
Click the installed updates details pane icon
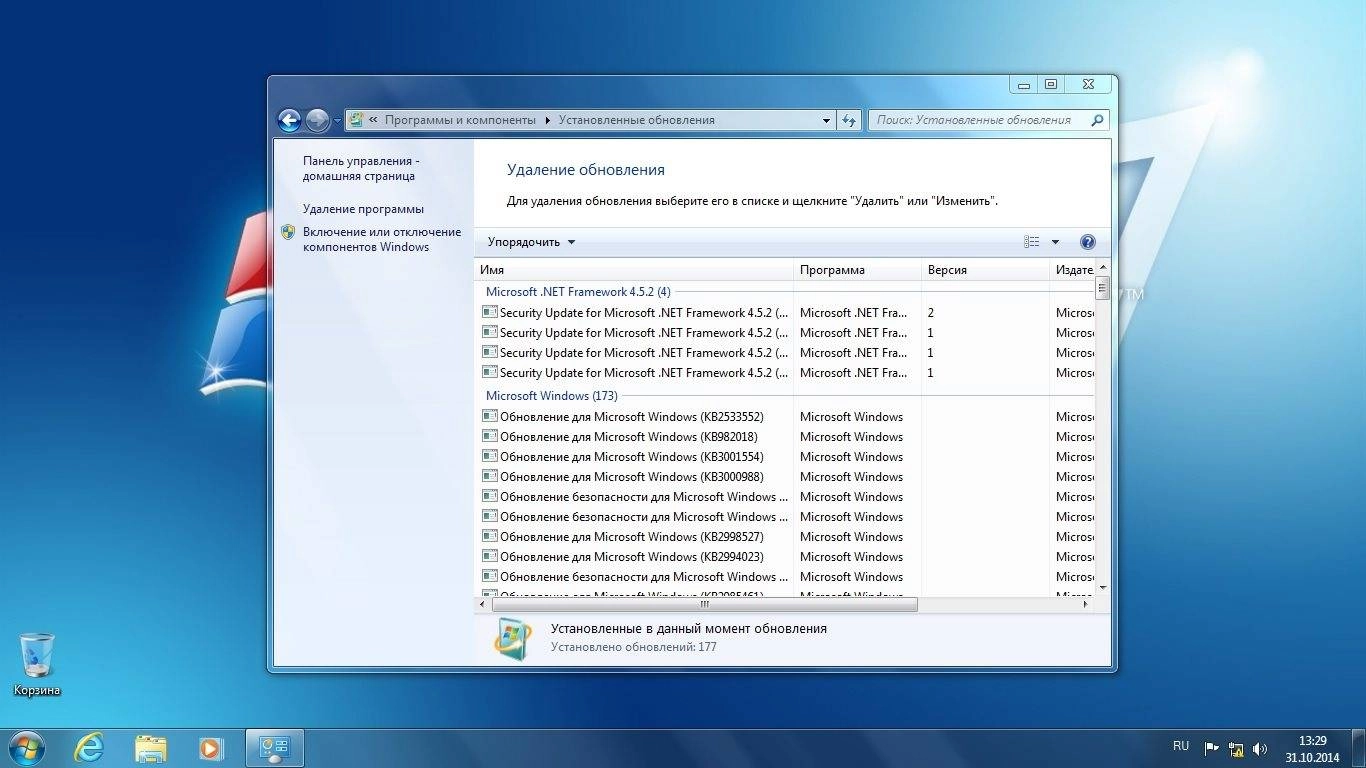(514, 639)
